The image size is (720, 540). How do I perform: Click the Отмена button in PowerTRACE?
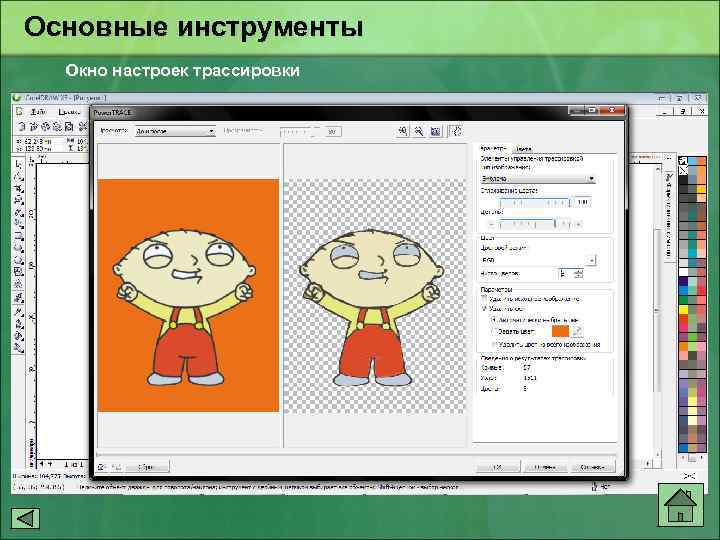coord(545,467)
